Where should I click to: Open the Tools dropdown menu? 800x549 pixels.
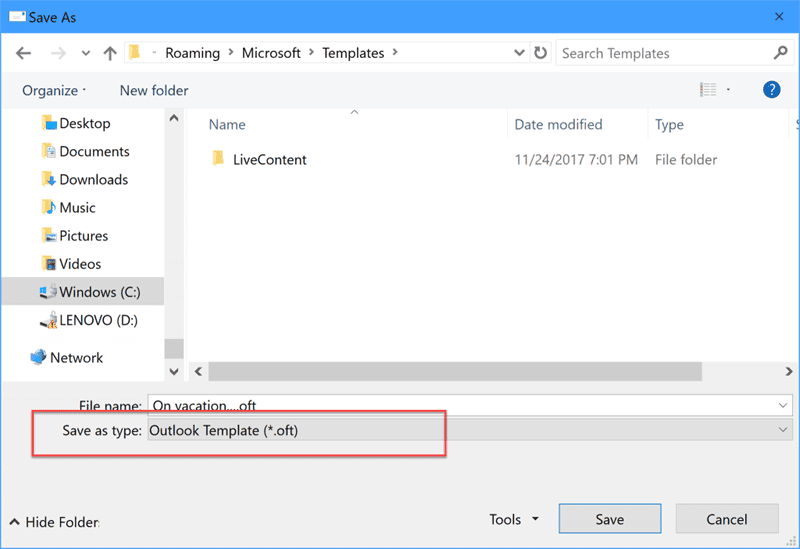(x=514, y=519)
